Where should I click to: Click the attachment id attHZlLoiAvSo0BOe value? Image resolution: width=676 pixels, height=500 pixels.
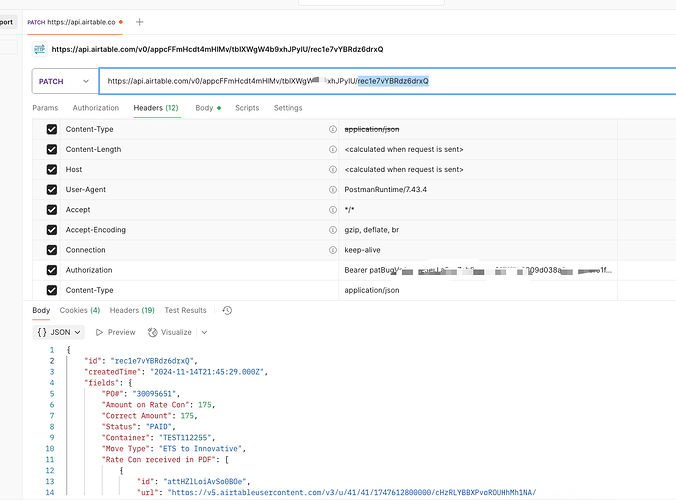click(x=205, y=481)
